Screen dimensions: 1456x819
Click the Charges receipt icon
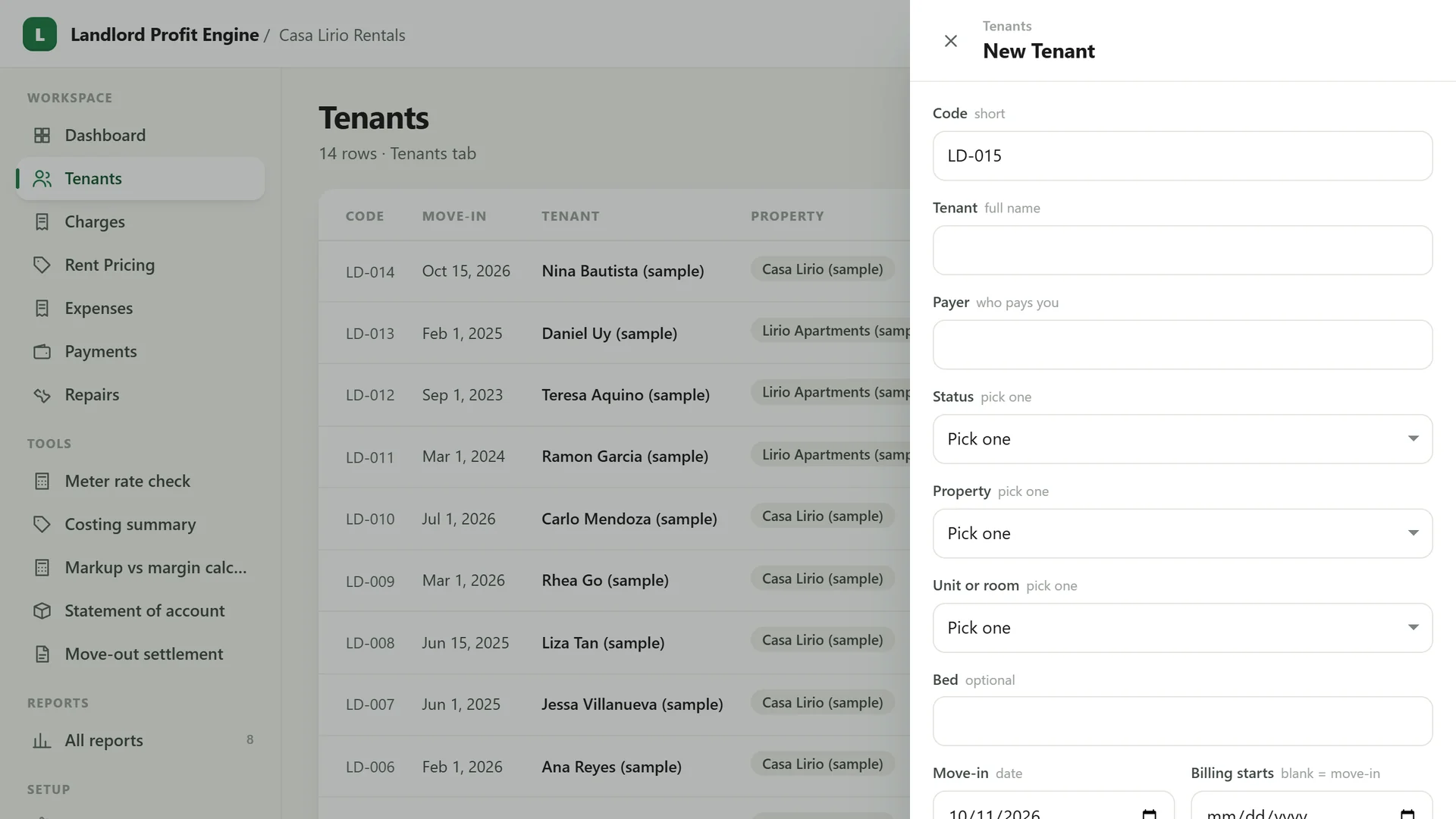point(42,221)
